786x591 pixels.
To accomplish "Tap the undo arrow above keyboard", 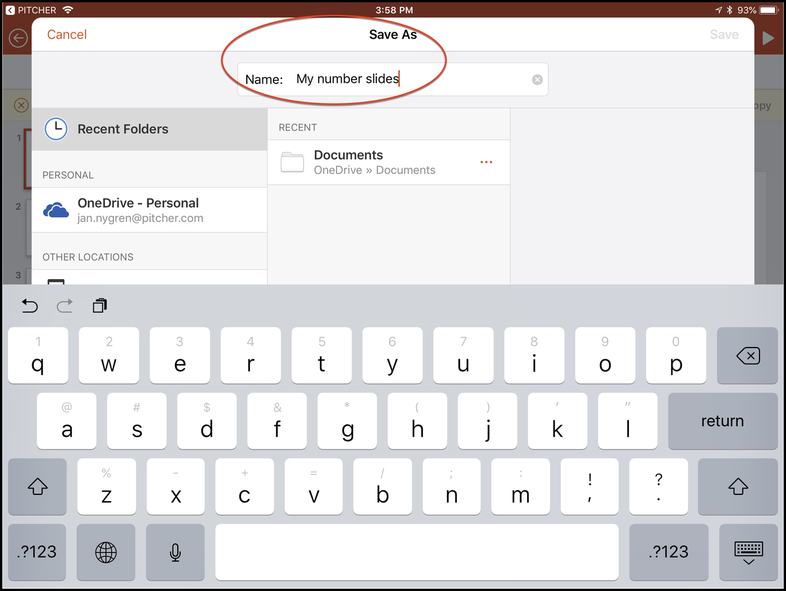I will 30,306.
